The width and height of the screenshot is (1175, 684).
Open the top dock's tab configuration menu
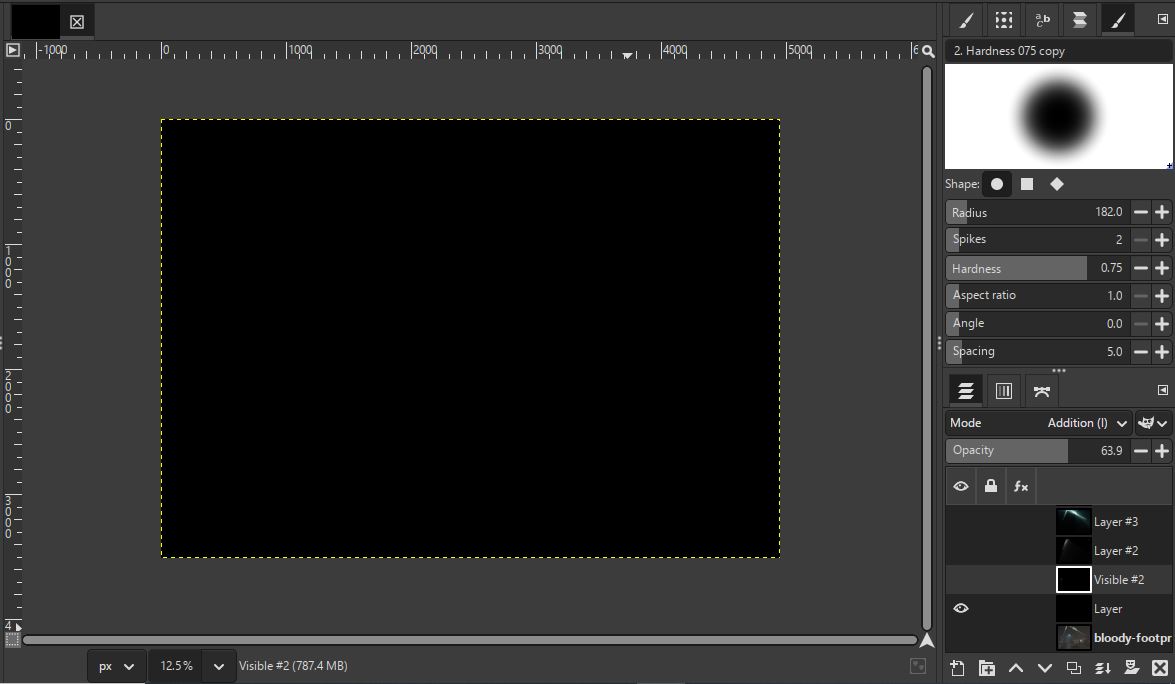pos(1162,19)
